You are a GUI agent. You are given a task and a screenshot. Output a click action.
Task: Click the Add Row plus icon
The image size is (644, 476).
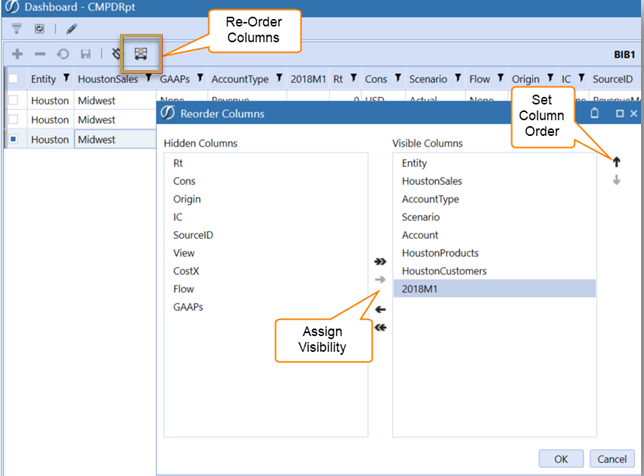pyautogui.click(x=17, y=53)
